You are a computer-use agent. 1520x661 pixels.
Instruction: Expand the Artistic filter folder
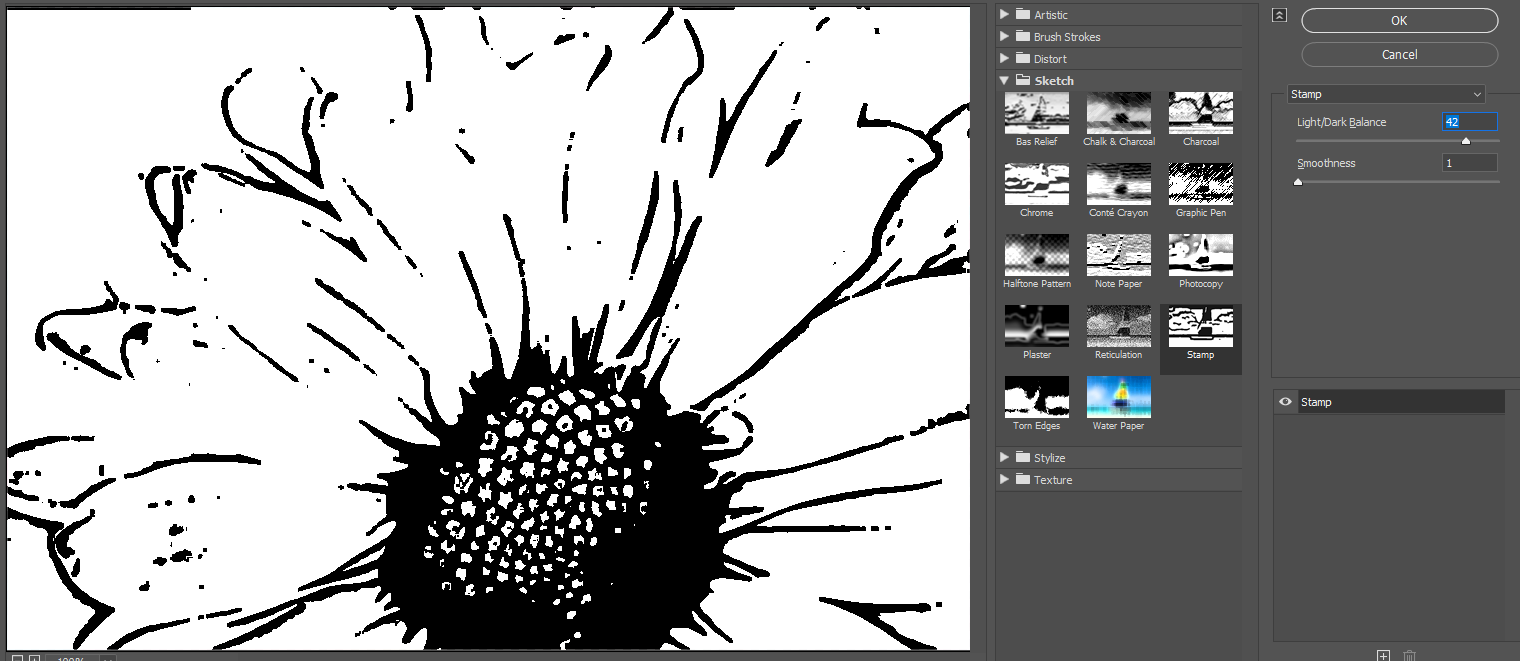(1005, 14)
